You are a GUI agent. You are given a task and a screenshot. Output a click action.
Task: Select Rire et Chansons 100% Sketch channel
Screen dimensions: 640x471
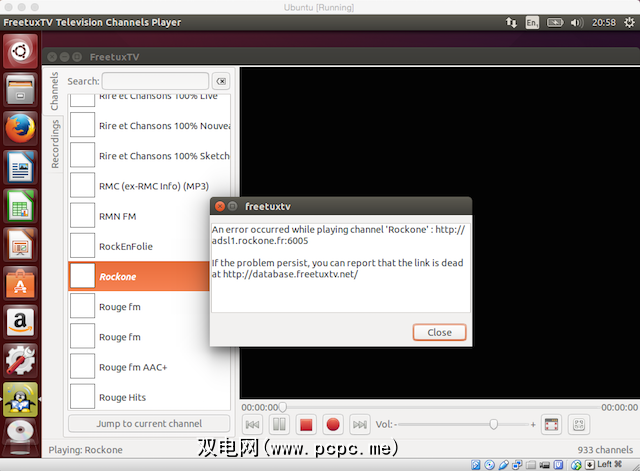point(150,156)
